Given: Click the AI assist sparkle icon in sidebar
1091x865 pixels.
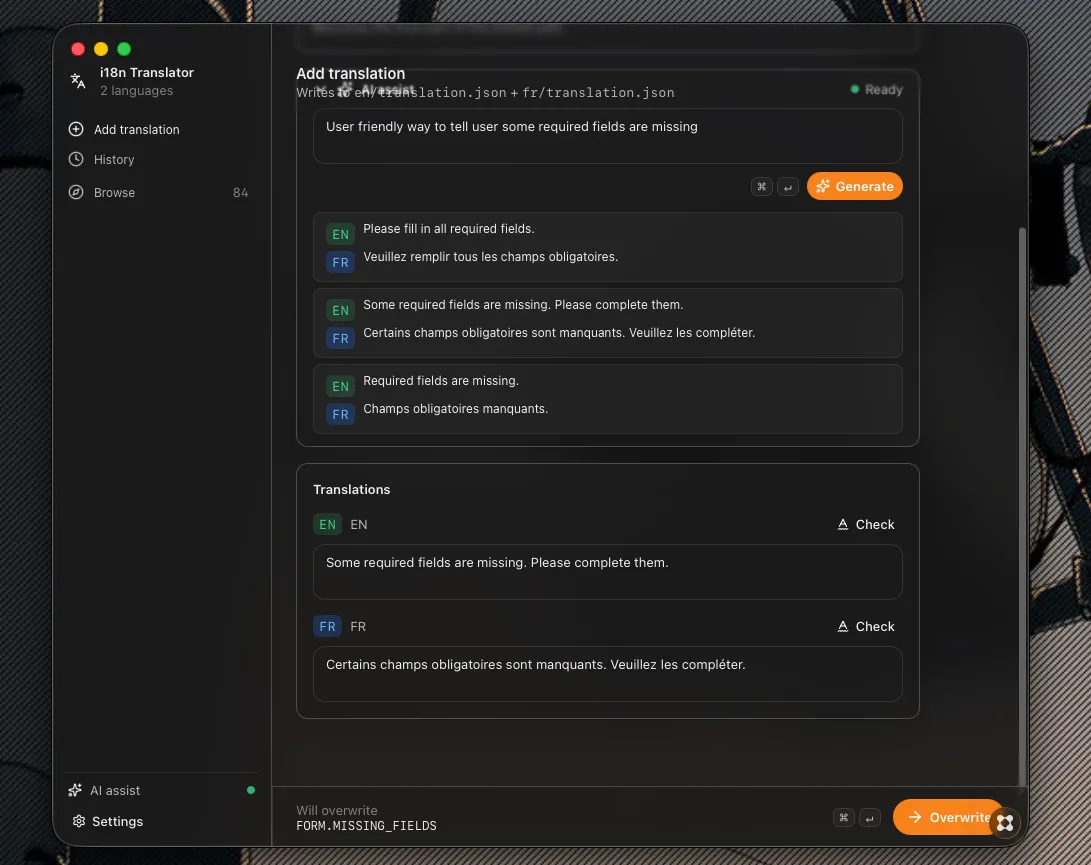Looking at the screenshot, I should 75,790.
